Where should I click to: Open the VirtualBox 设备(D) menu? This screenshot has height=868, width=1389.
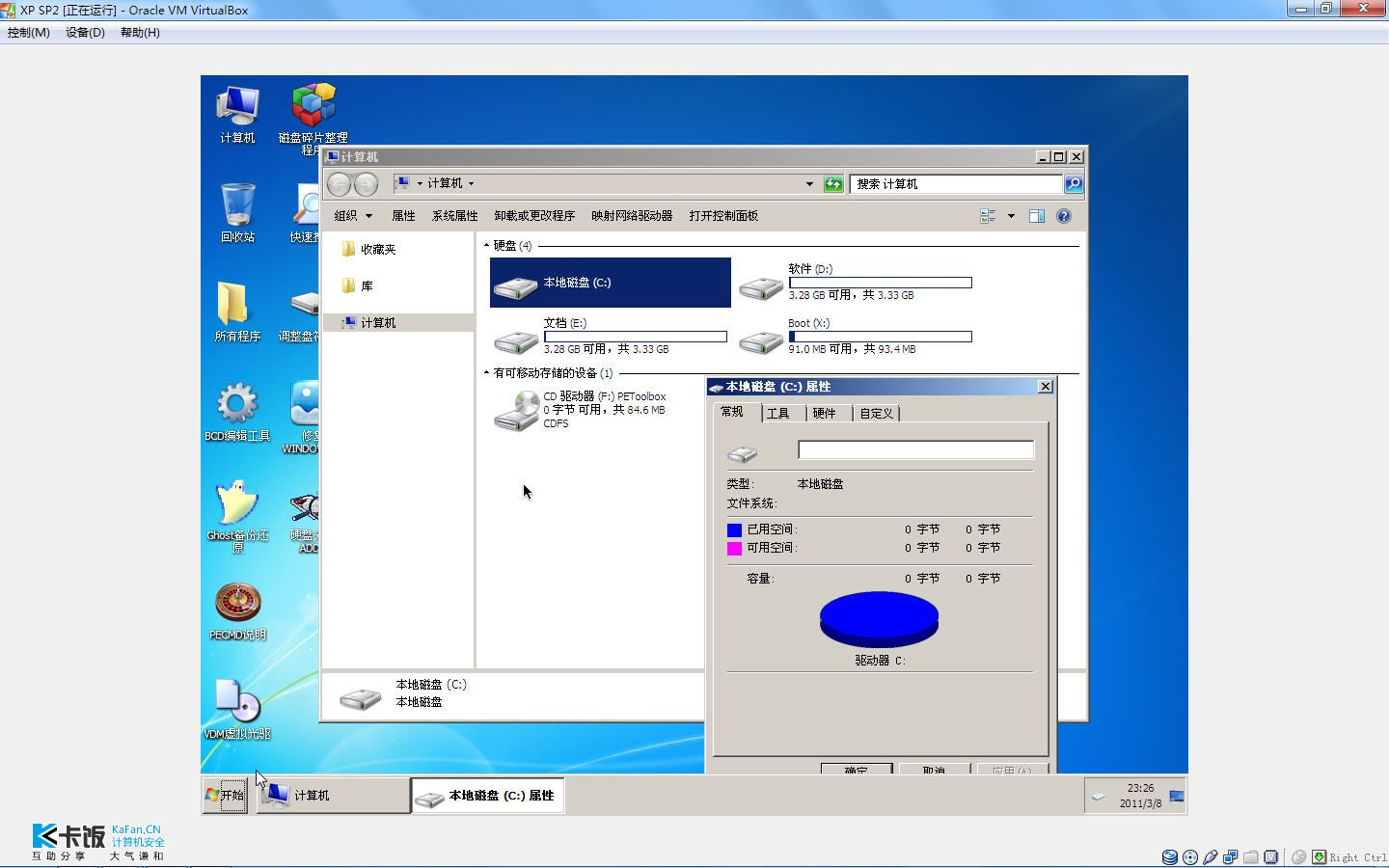[x=85, y=33]
